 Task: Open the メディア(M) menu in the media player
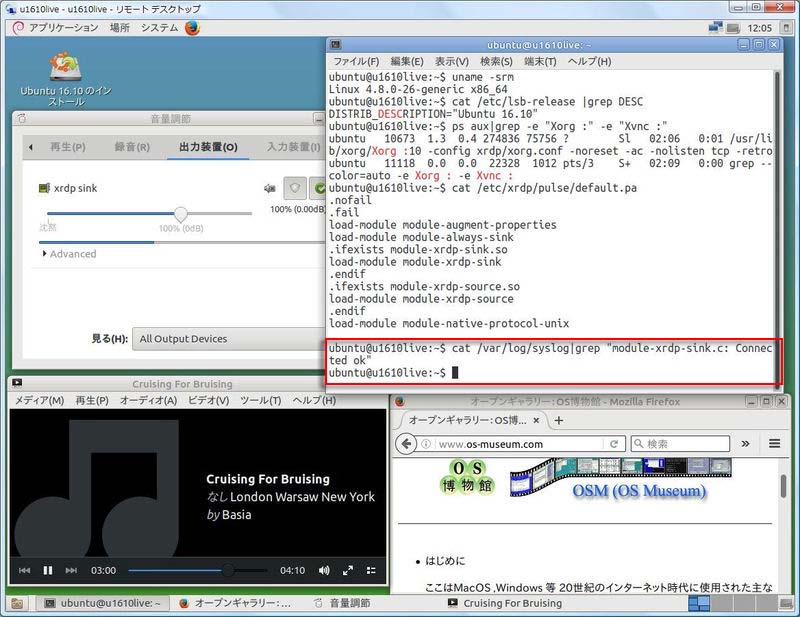[39, 401]
